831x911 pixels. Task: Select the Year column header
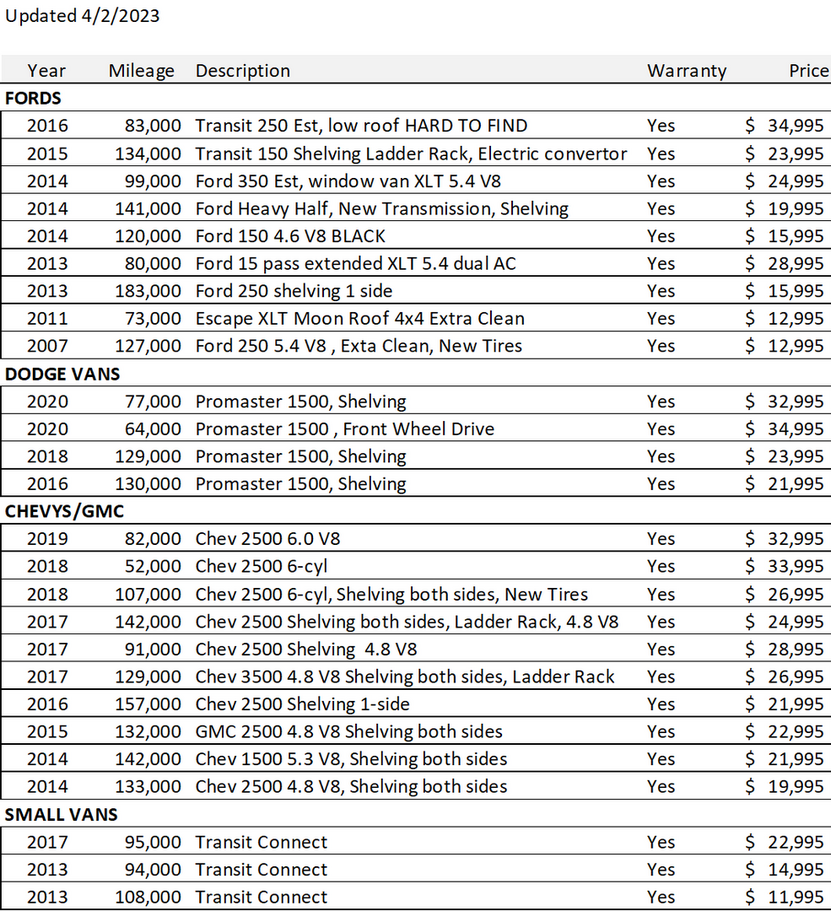[46, 71]
